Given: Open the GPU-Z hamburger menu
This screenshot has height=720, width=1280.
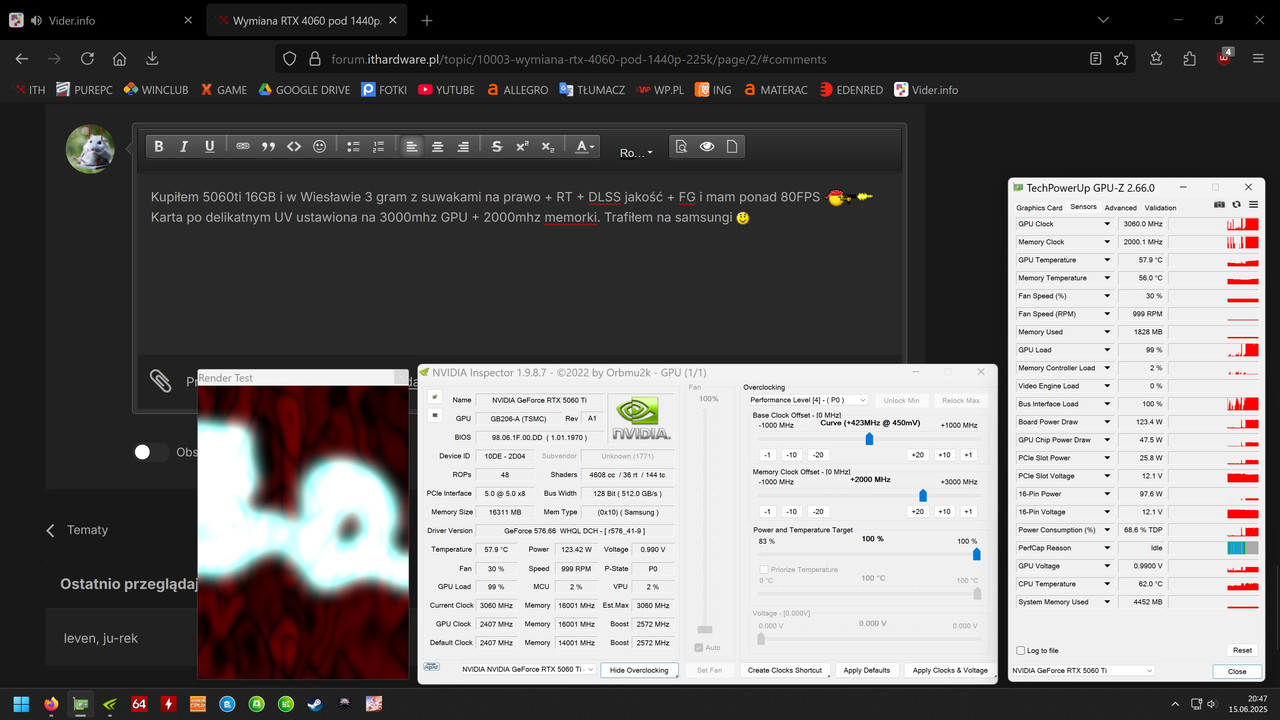Looking at the screenshot, I should tap(1253, 205).
